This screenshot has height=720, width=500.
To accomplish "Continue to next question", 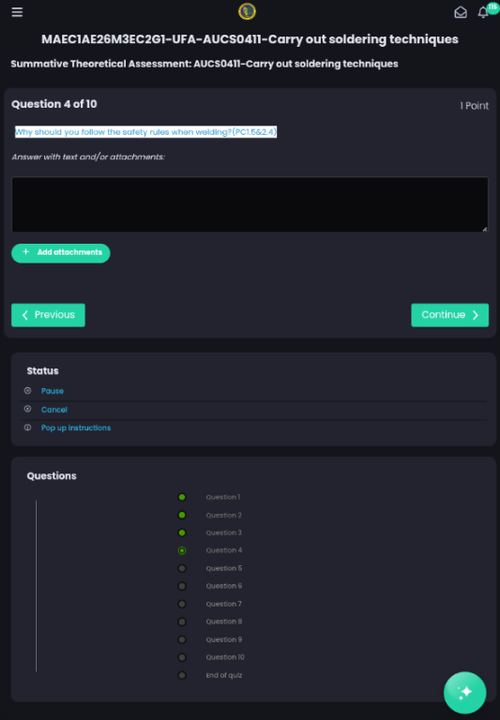I will click(x=449, y=315).
